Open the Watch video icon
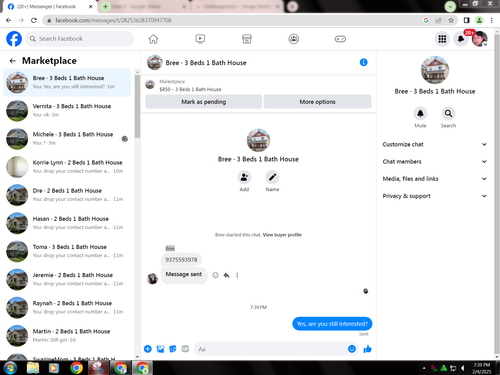The image size is (500, 375). [x=200, y=39]
